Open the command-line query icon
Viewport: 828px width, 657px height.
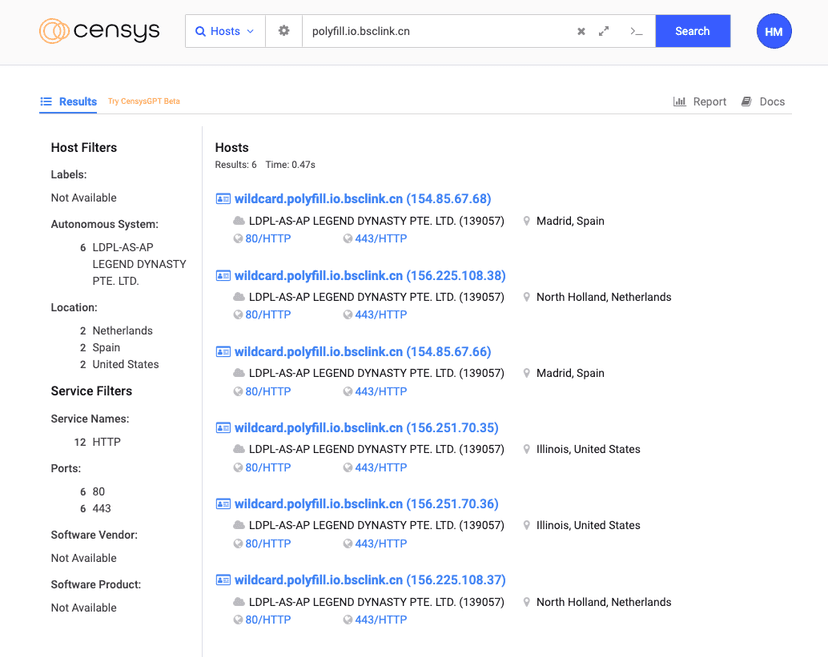636,31
